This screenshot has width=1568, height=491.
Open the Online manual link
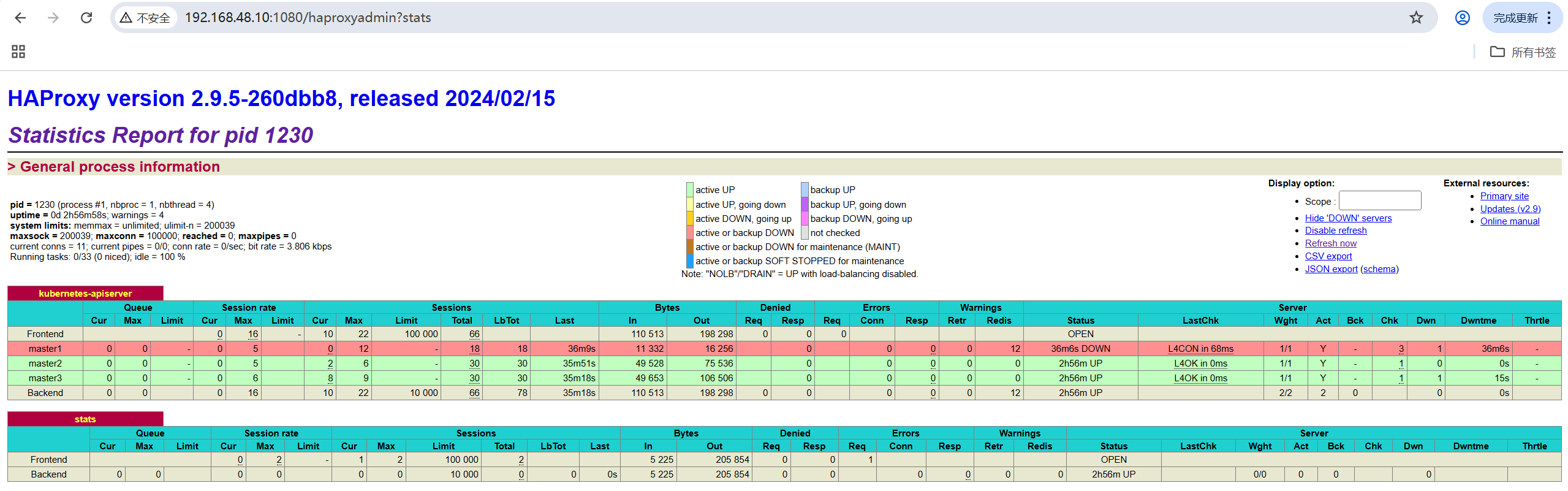pos(1510,221)
